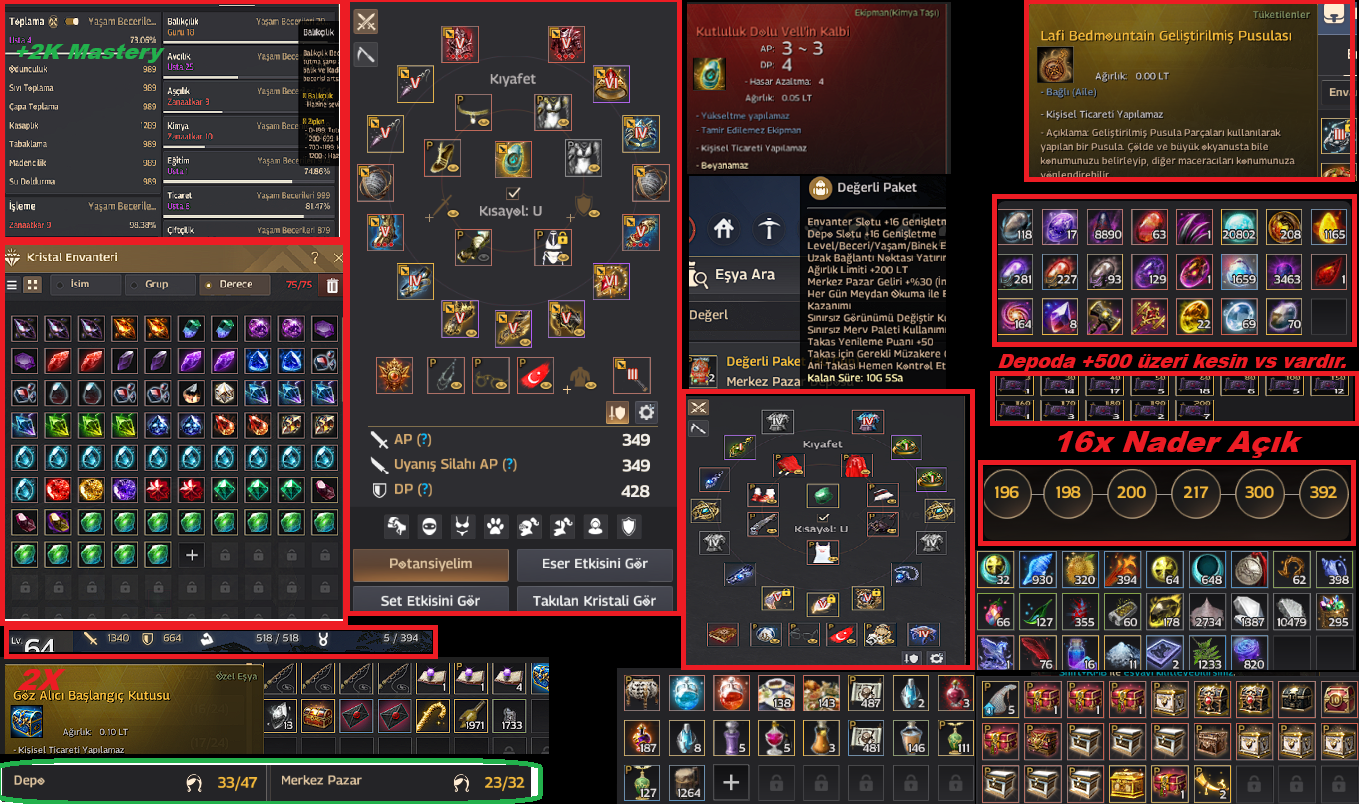Screen dimensions: 1359x804
Task: Toggle the checkbox above Kısayol: U
Action: point(513,192)
